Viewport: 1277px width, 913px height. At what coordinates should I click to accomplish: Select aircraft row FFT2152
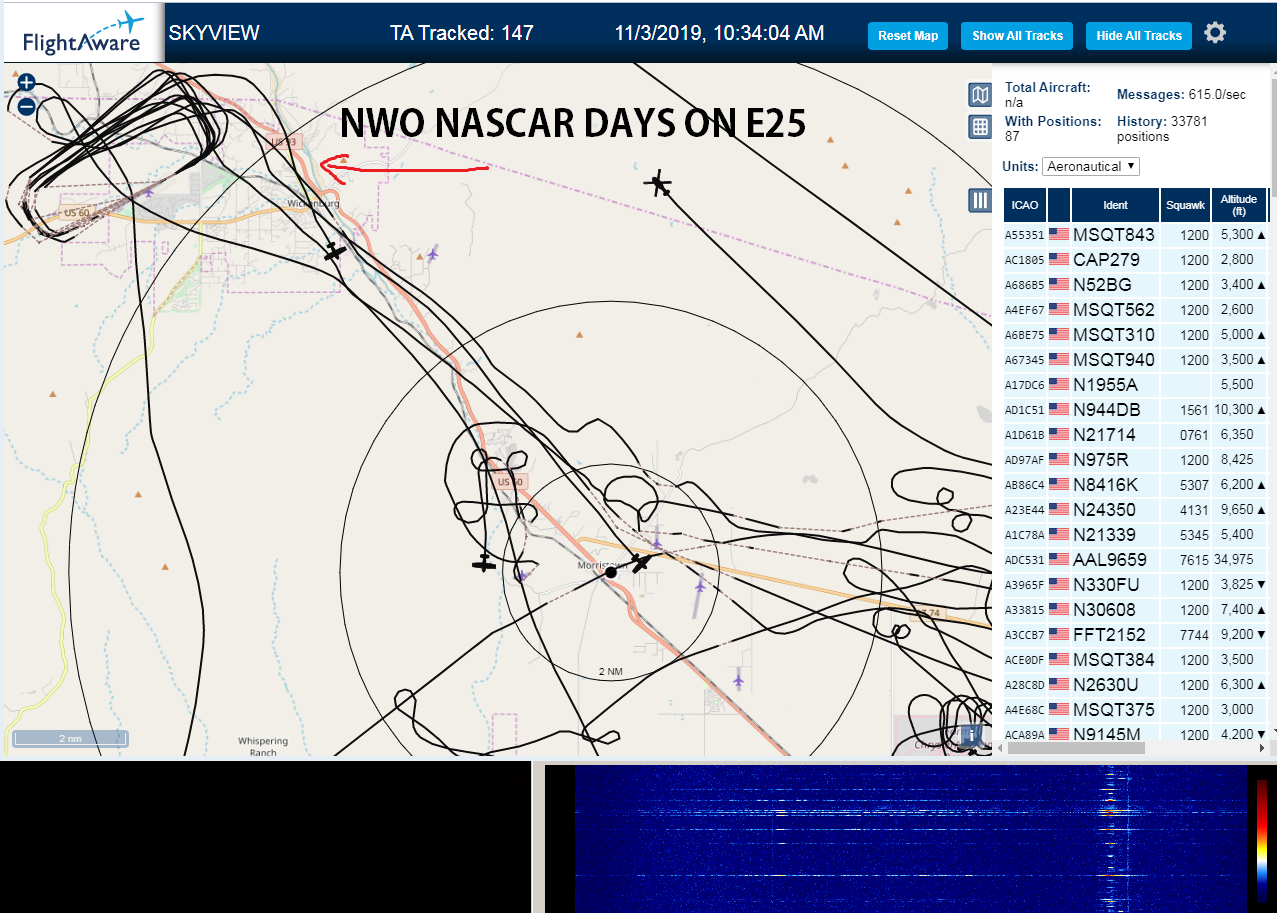[1136, 635]
